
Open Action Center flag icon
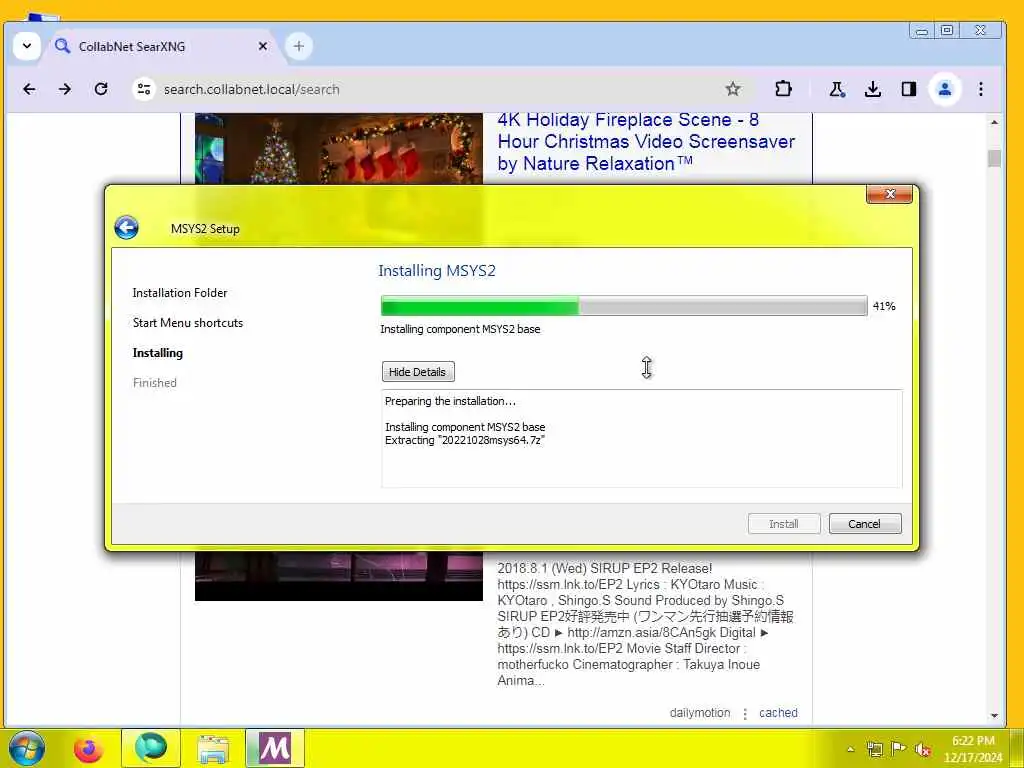(x=899, y=749)
